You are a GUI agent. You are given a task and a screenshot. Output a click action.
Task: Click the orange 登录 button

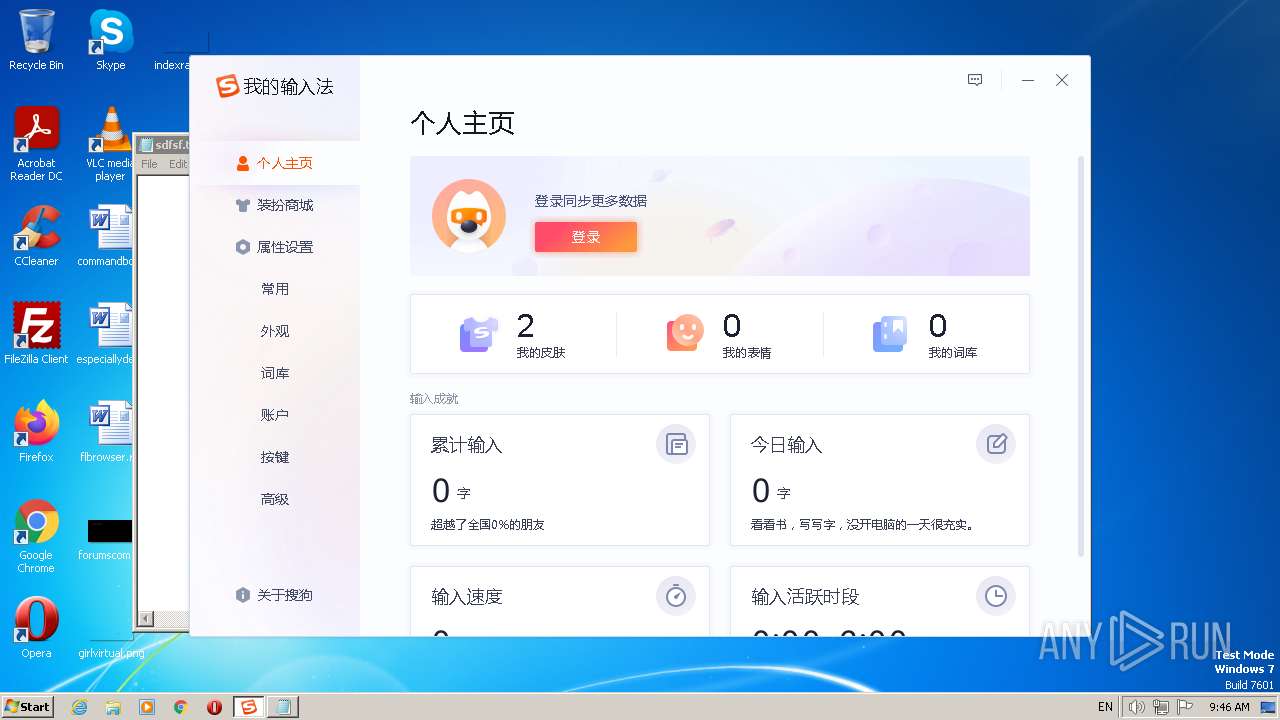pyautogui.click(x=586, y=237)
